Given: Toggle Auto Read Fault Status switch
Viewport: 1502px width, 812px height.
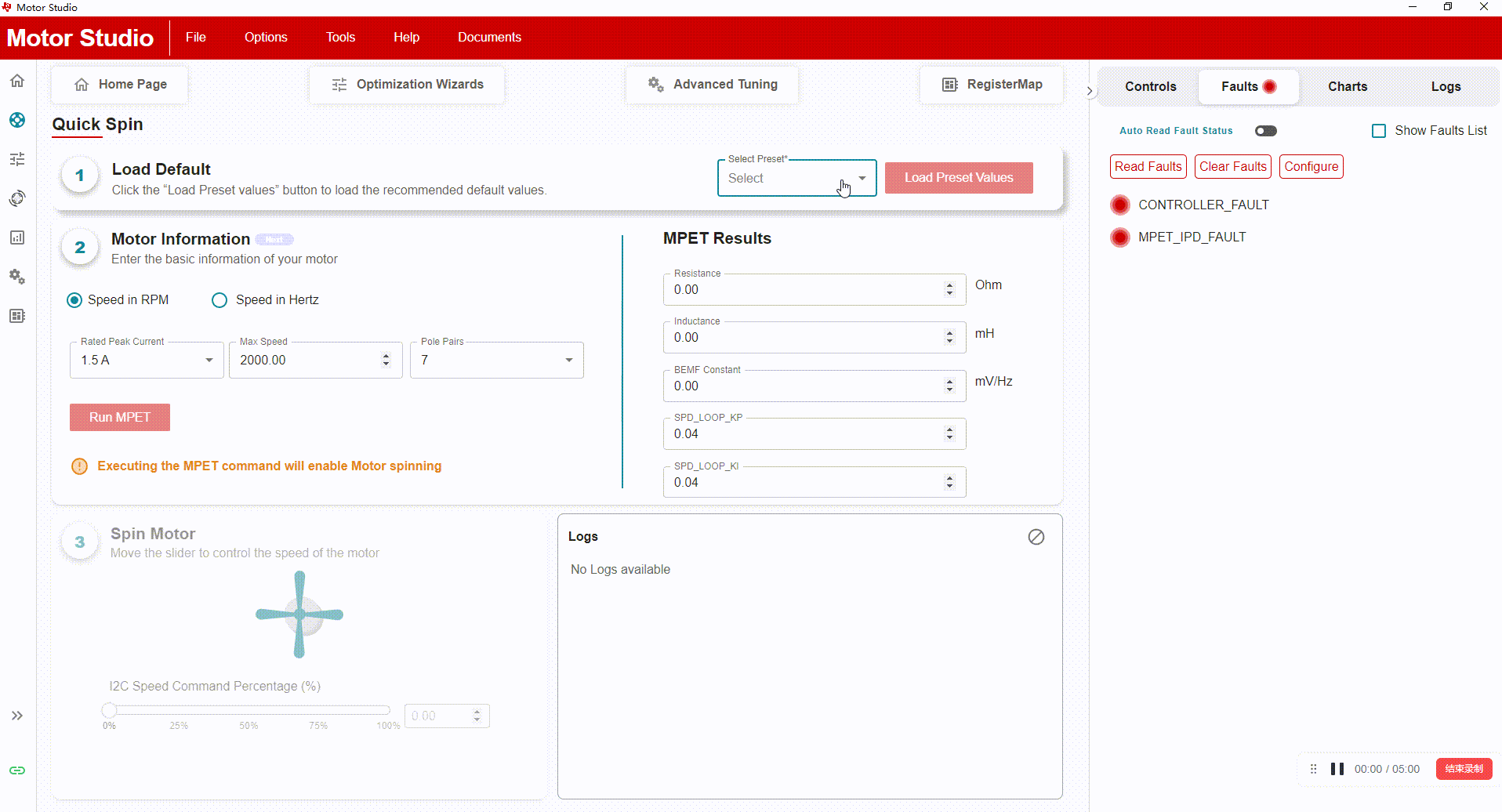Looking at the screenshot, I should click(x=1266, y=131).
